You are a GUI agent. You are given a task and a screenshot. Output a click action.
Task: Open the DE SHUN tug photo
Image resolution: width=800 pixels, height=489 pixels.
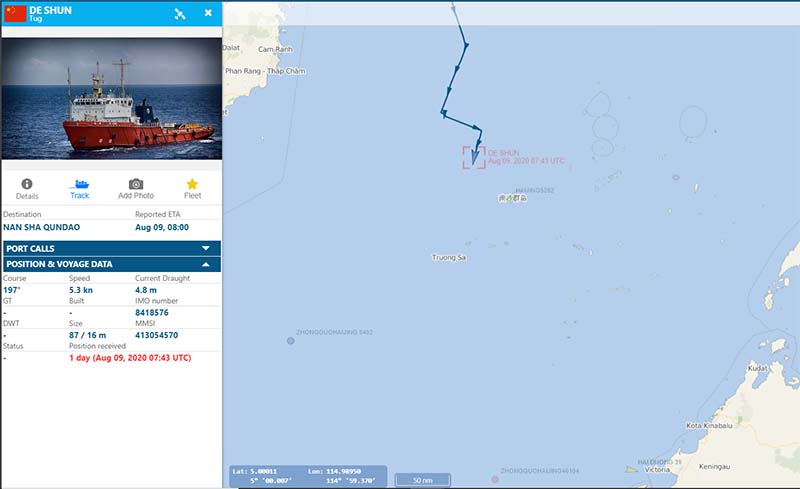(x=112, y=99)
